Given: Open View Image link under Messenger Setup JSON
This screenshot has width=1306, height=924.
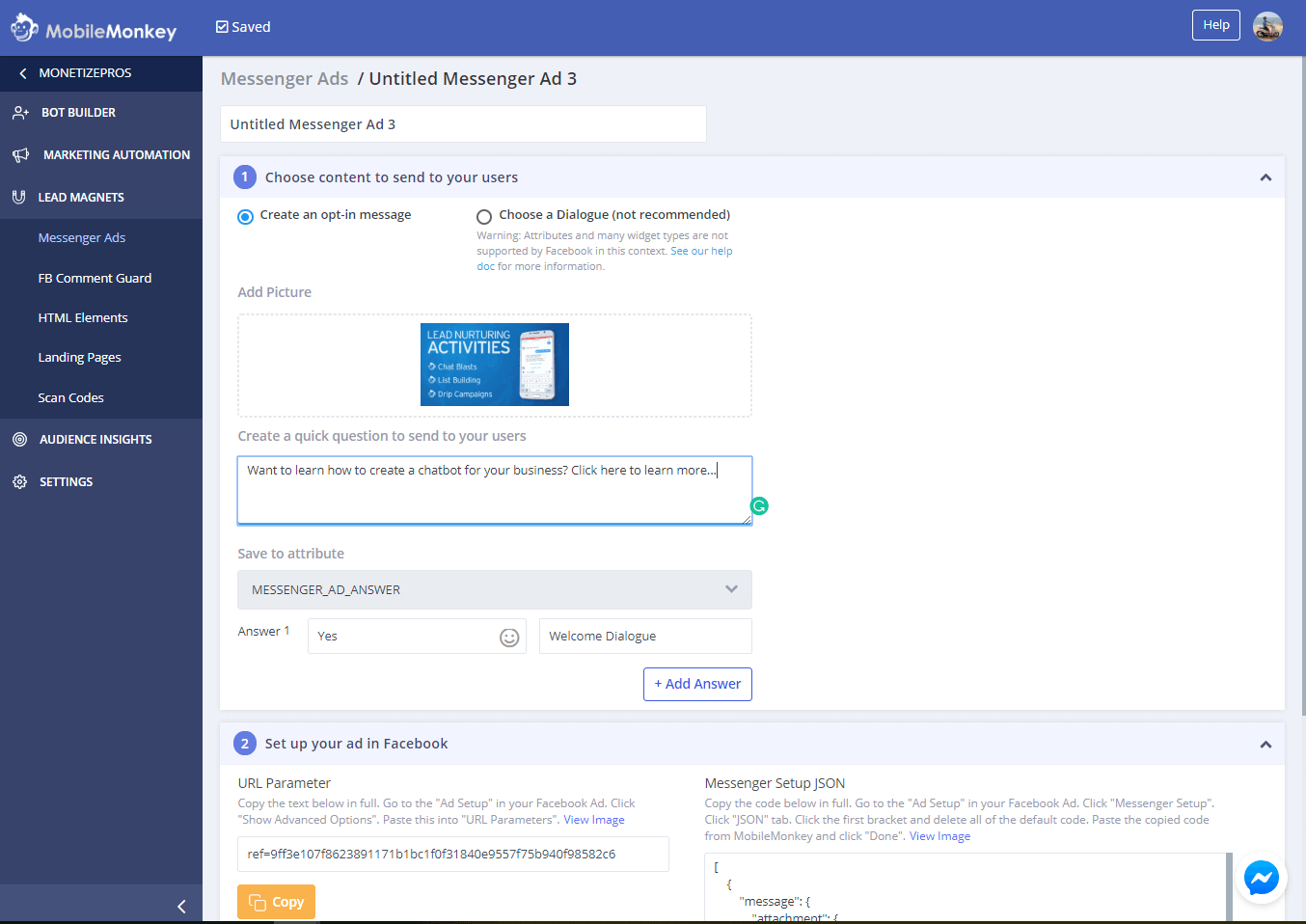Looking at the screenshot, I should [939, 836].
